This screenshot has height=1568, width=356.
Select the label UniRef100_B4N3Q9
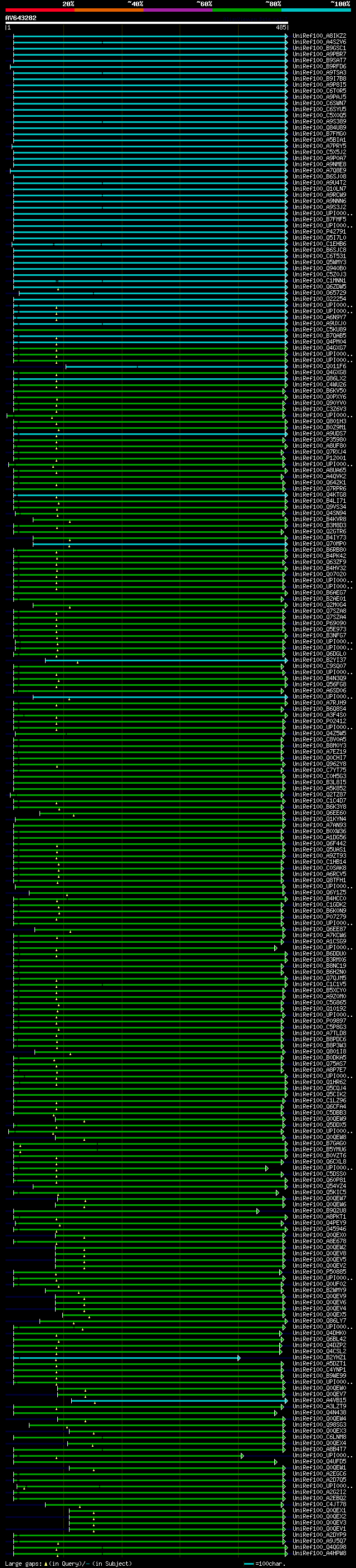319,679
